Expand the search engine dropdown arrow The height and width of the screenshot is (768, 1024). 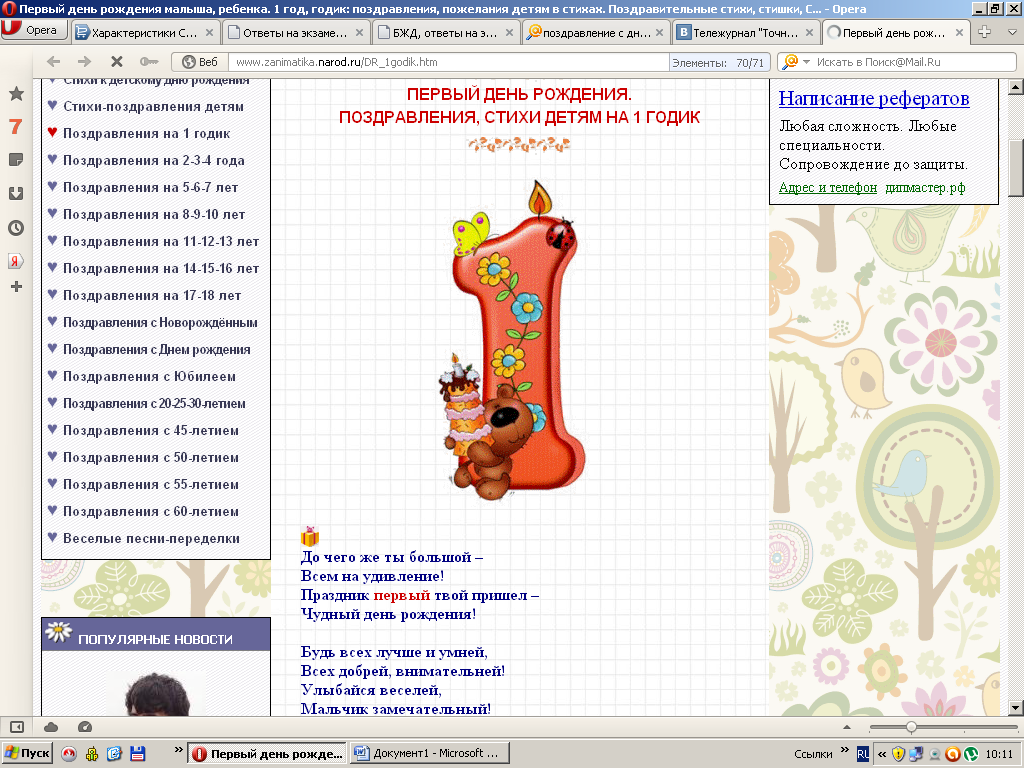click(806, 62)
